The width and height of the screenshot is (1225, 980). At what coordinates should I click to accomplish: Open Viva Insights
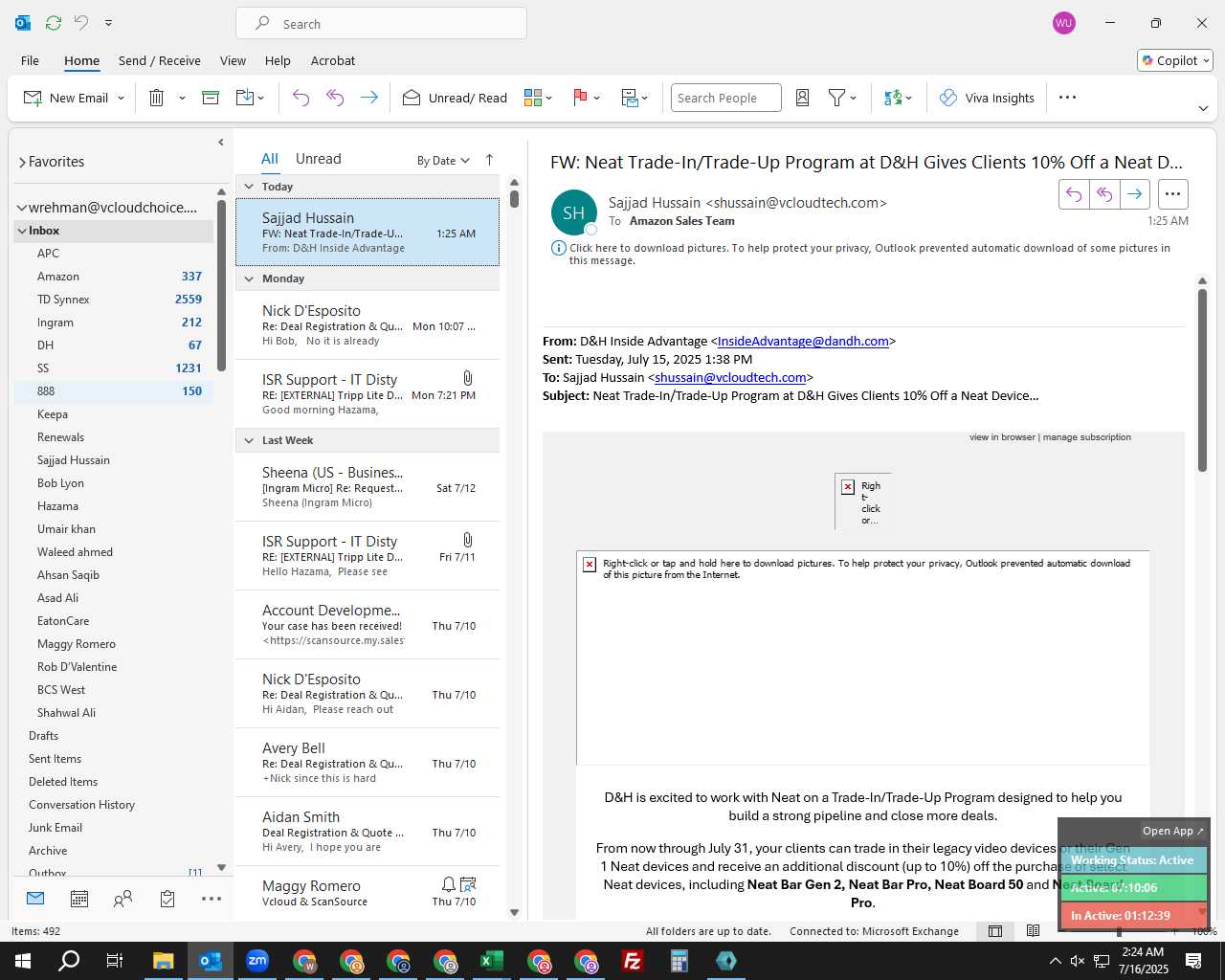(987, 98)
